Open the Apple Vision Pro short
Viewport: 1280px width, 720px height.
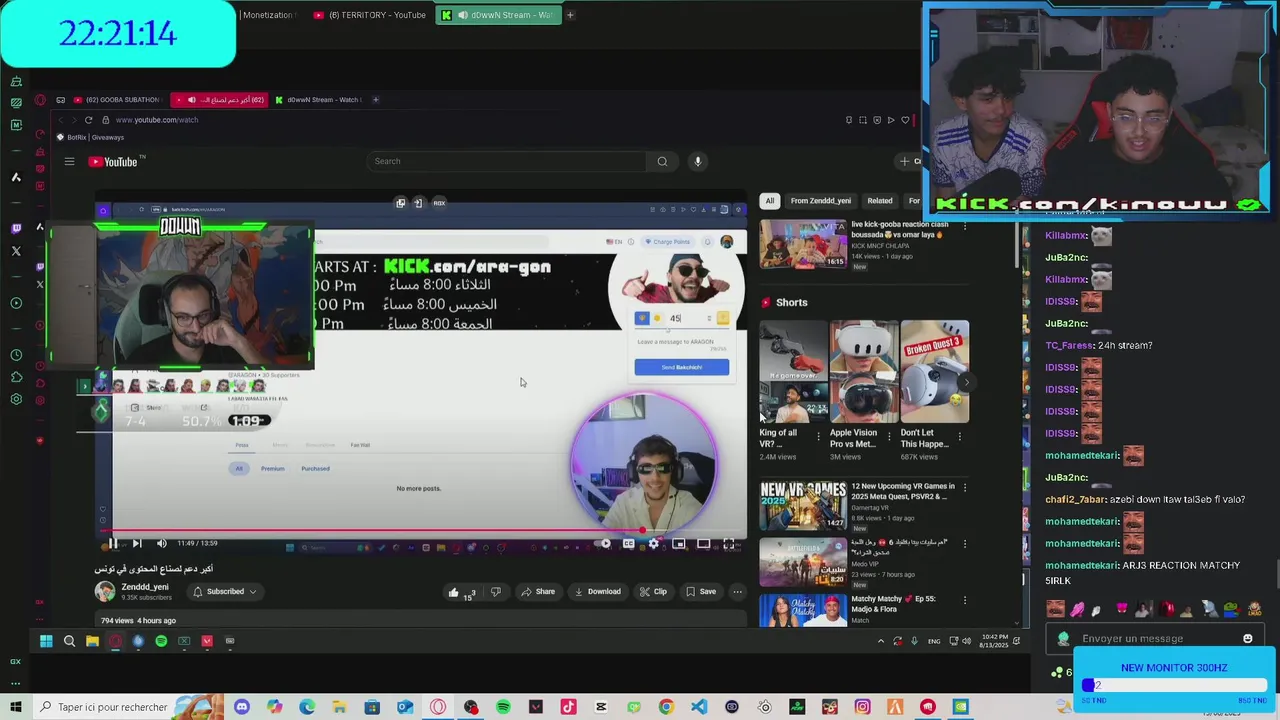tap(864, 372)
